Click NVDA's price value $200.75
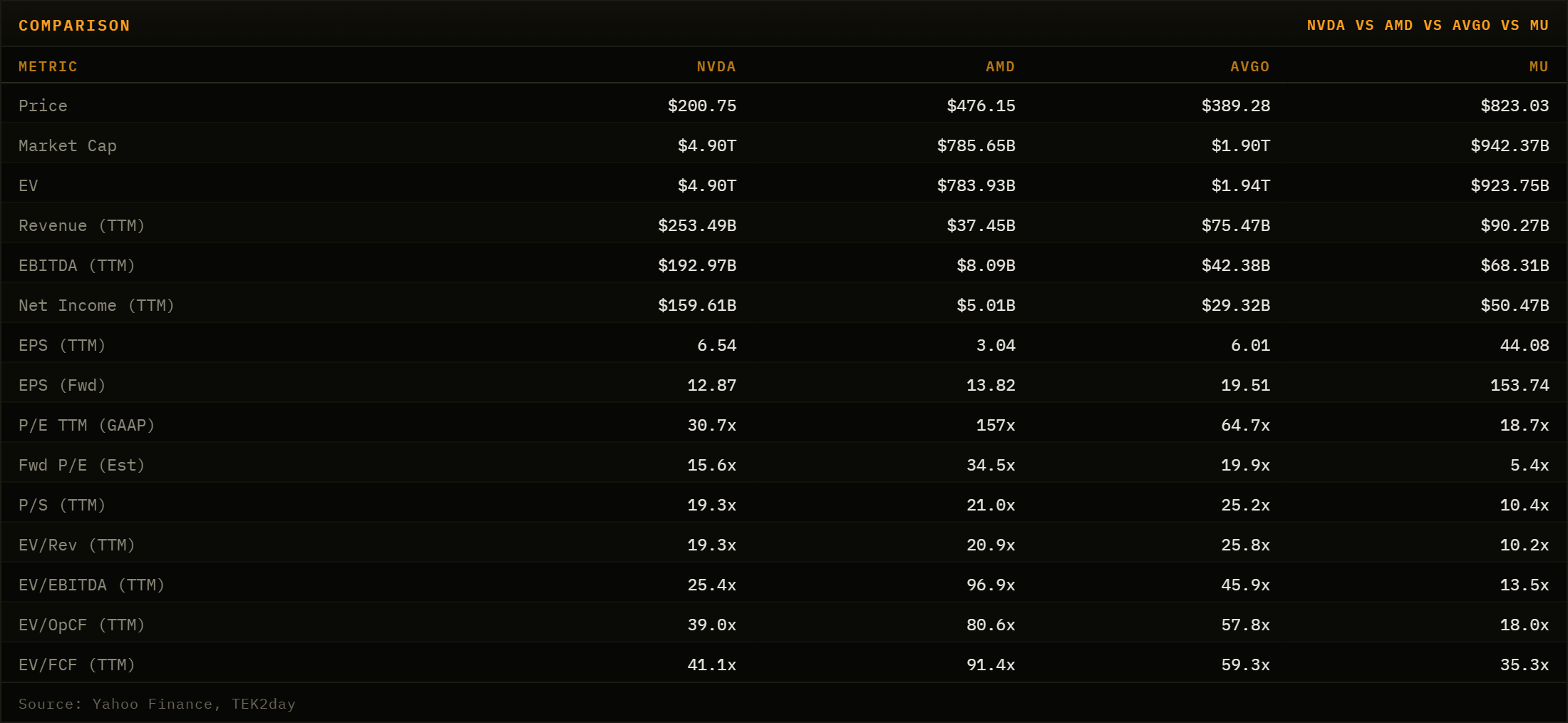The height and width of the screenshot is (723, 1568). (x=702, y=106)
